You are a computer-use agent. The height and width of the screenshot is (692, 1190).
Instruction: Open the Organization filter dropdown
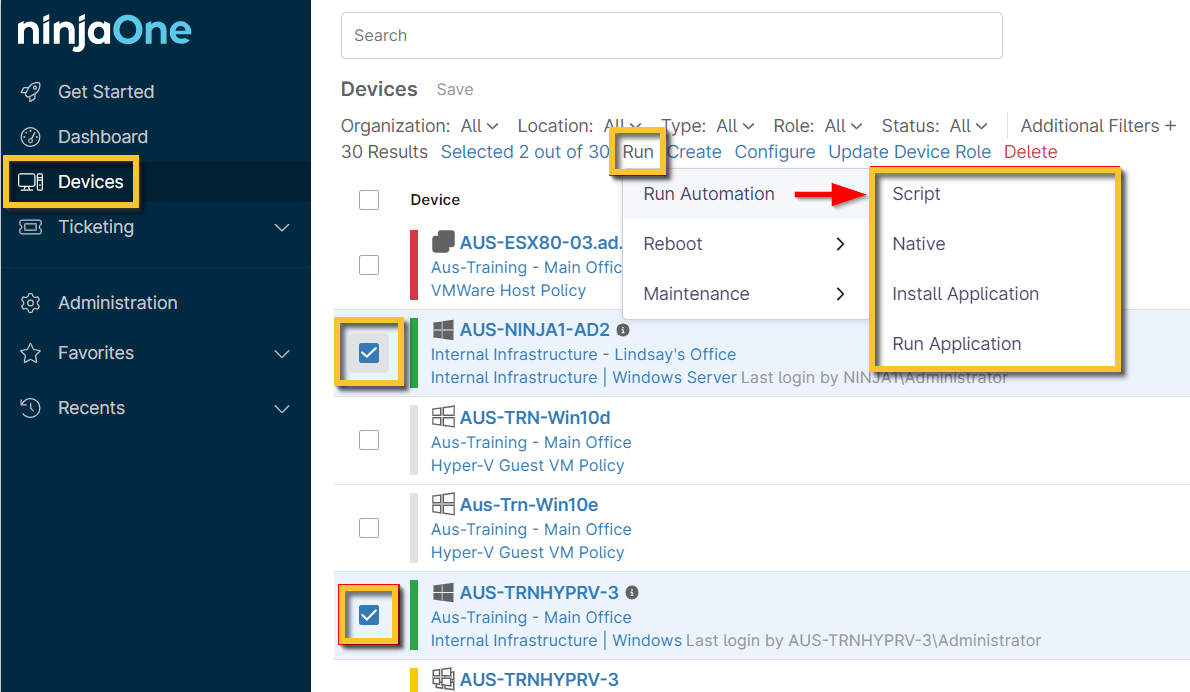pyautogui.click(x=479, y=126)
